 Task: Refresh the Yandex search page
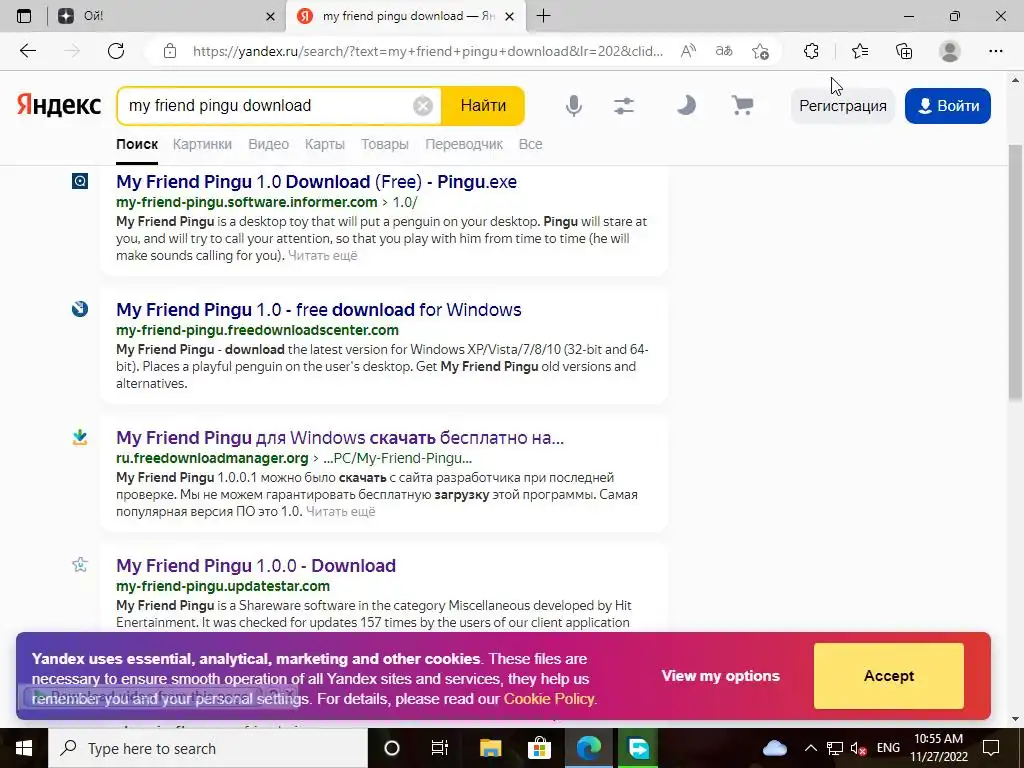coord(116,51)
